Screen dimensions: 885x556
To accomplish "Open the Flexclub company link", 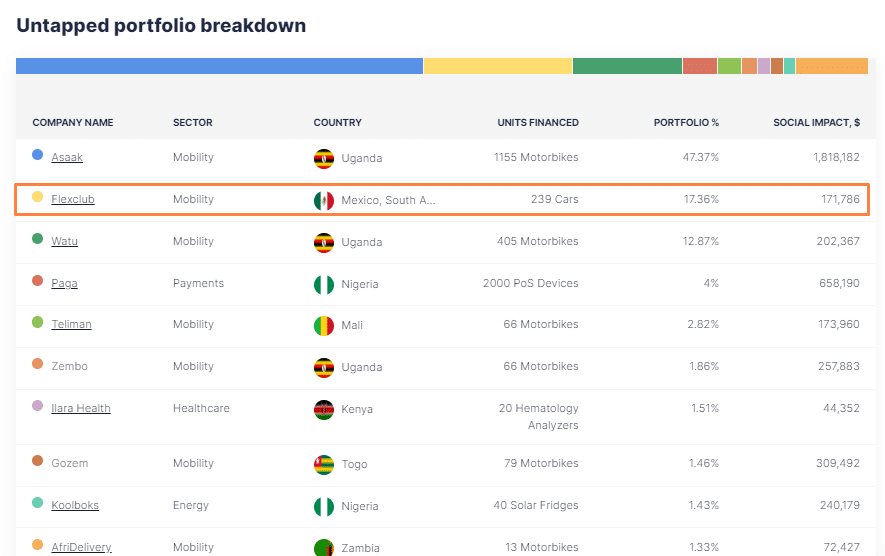I will coord(73,199).
